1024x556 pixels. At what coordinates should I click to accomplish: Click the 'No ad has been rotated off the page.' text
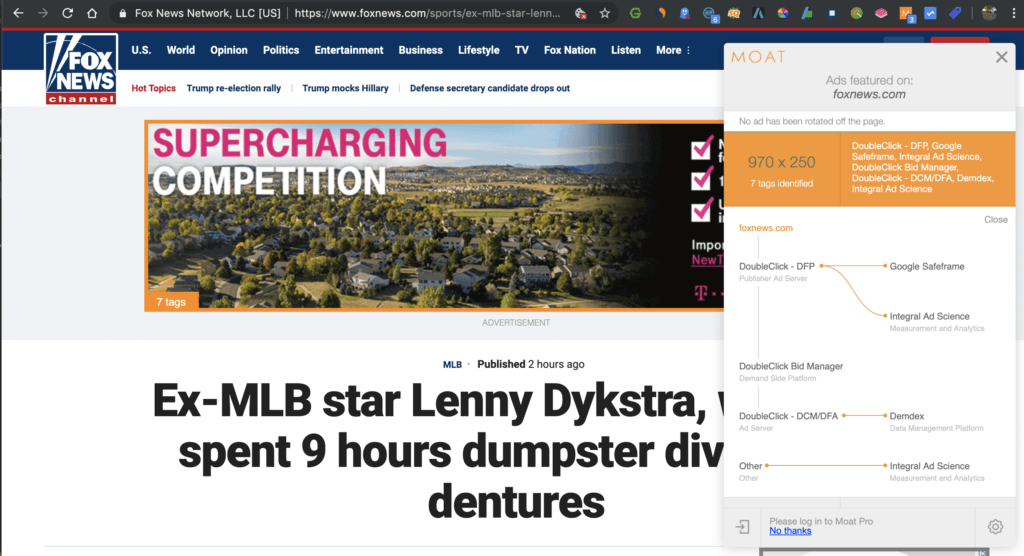point(812,122)
